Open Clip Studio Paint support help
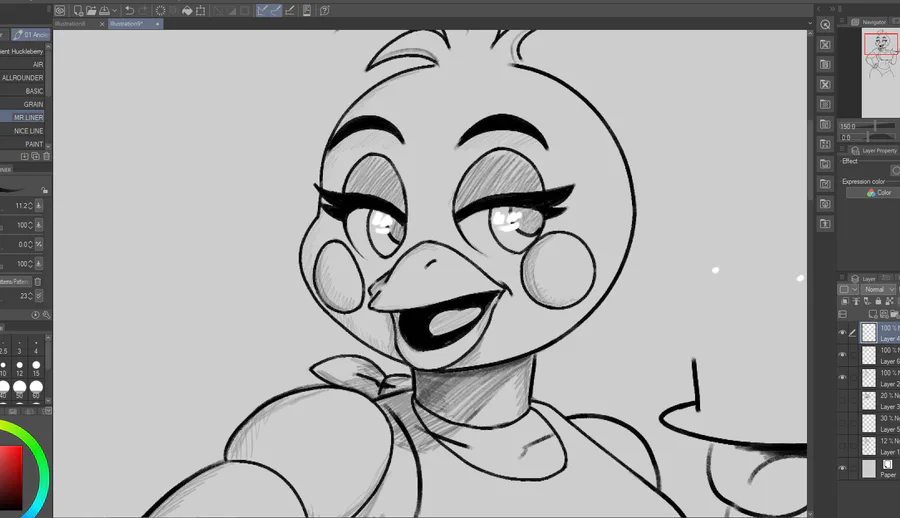 324,10
